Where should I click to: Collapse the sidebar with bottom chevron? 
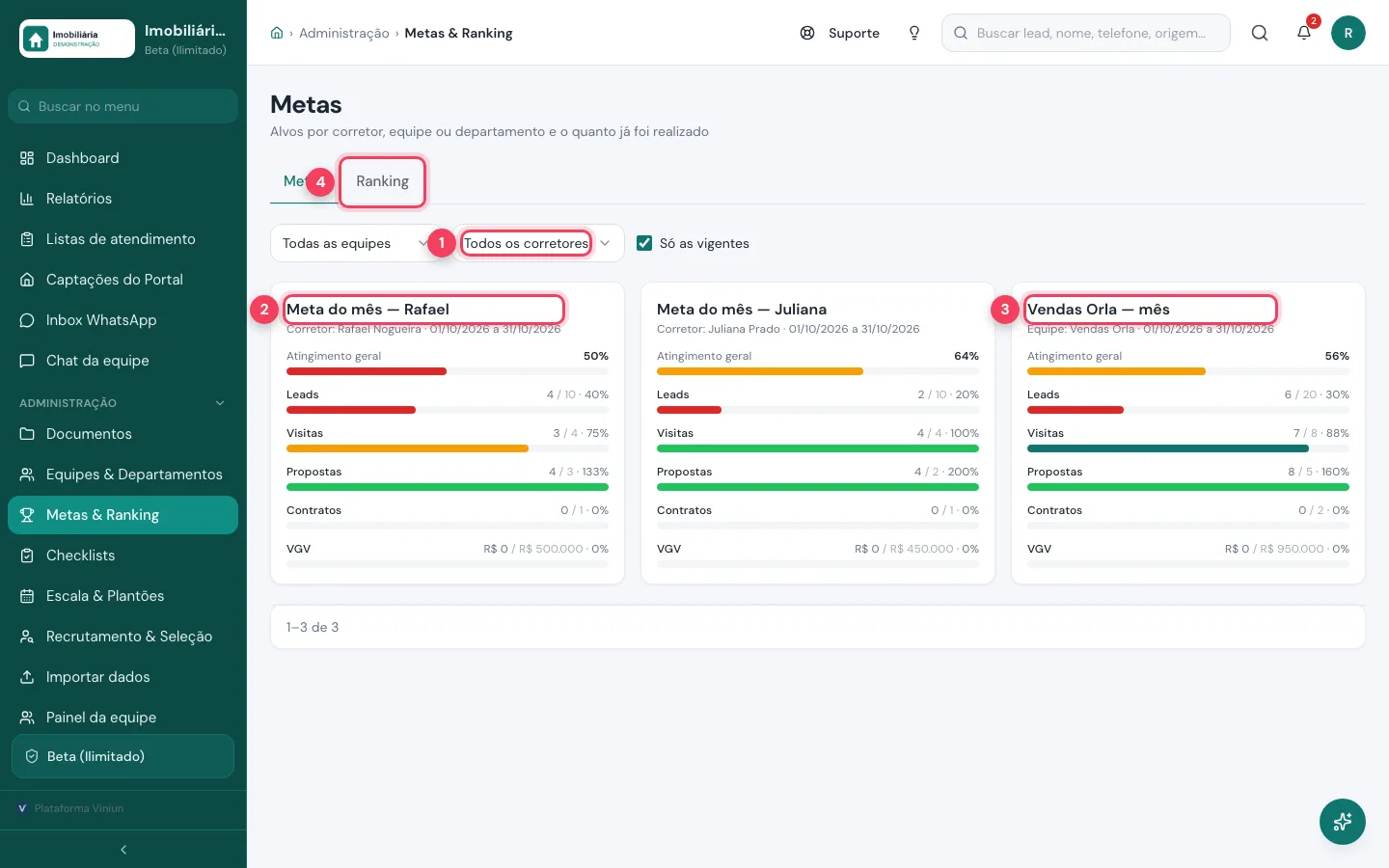coord(123,850)
